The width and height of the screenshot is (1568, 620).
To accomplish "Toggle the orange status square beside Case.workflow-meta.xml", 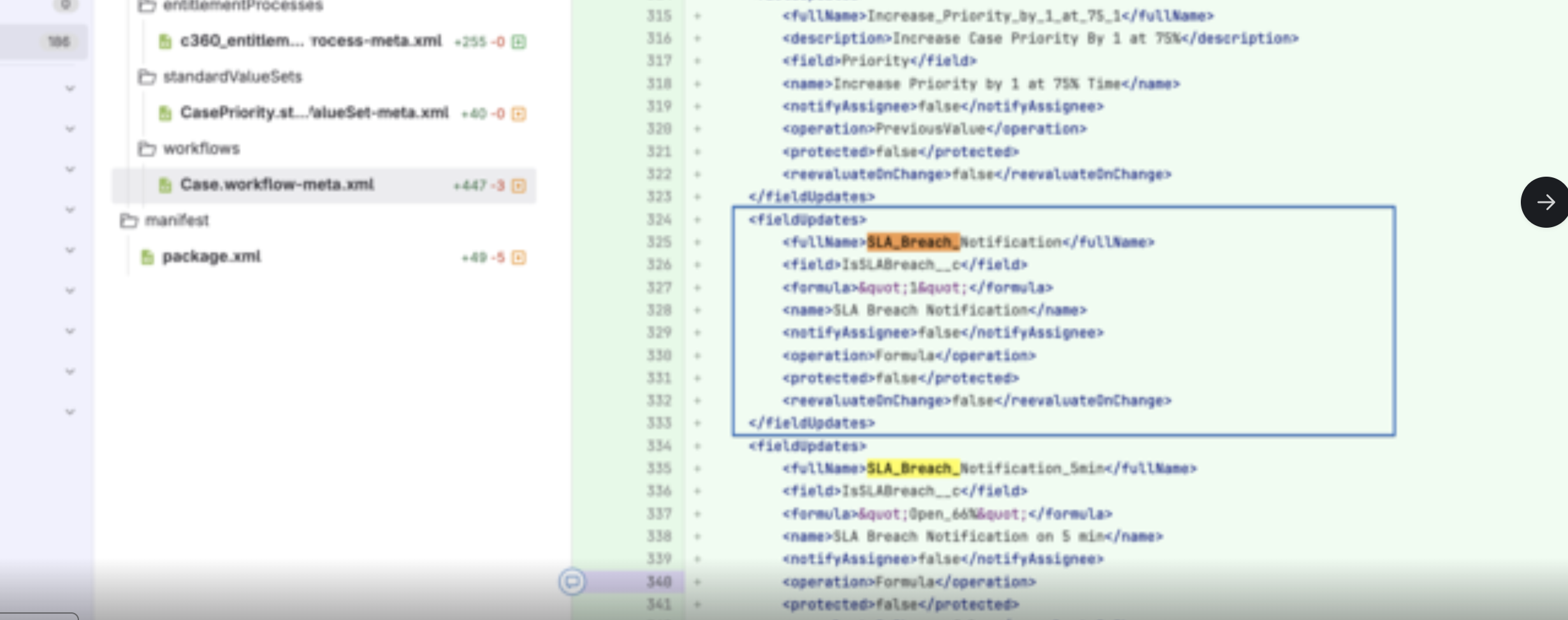I will [x=518, y=186].
